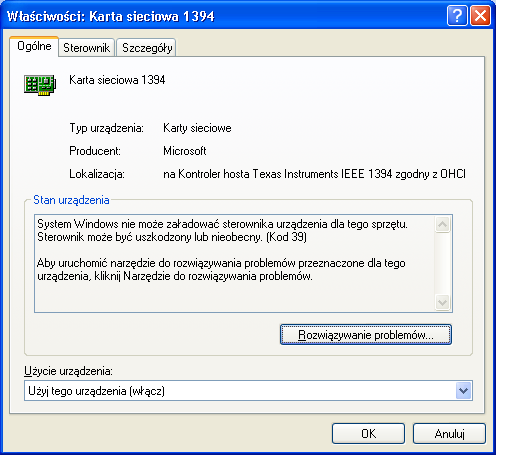Switch to the Sterownik tab
Image resolution: width=512 pixels, height=455 pixels.
(x=86, y=48)
